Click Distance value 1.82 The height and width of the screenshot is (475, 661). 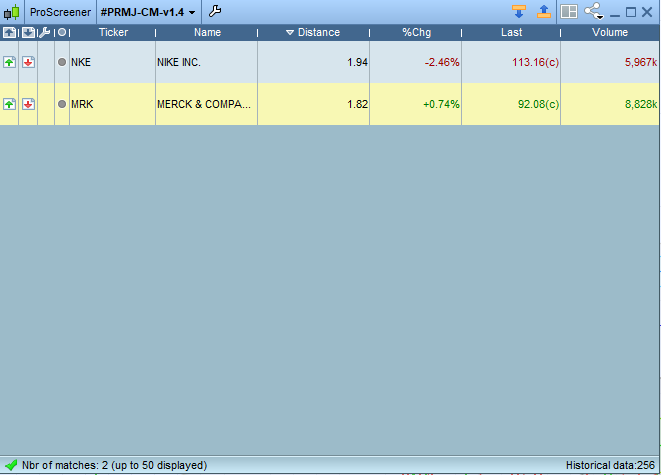[357, 105]
